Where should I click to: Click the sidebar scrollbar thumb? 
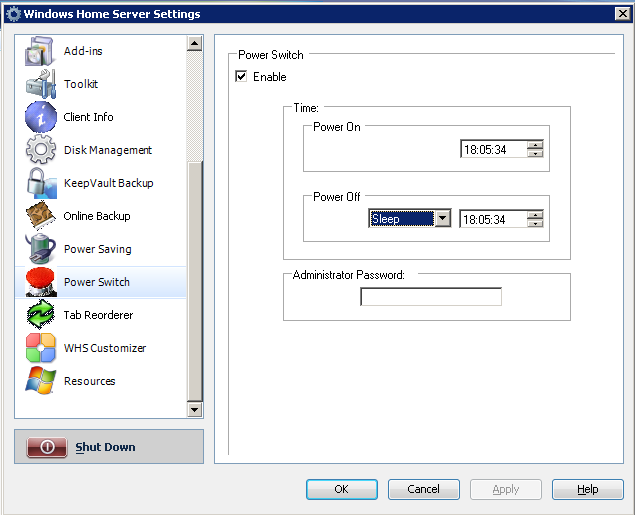tap(194, 281)
